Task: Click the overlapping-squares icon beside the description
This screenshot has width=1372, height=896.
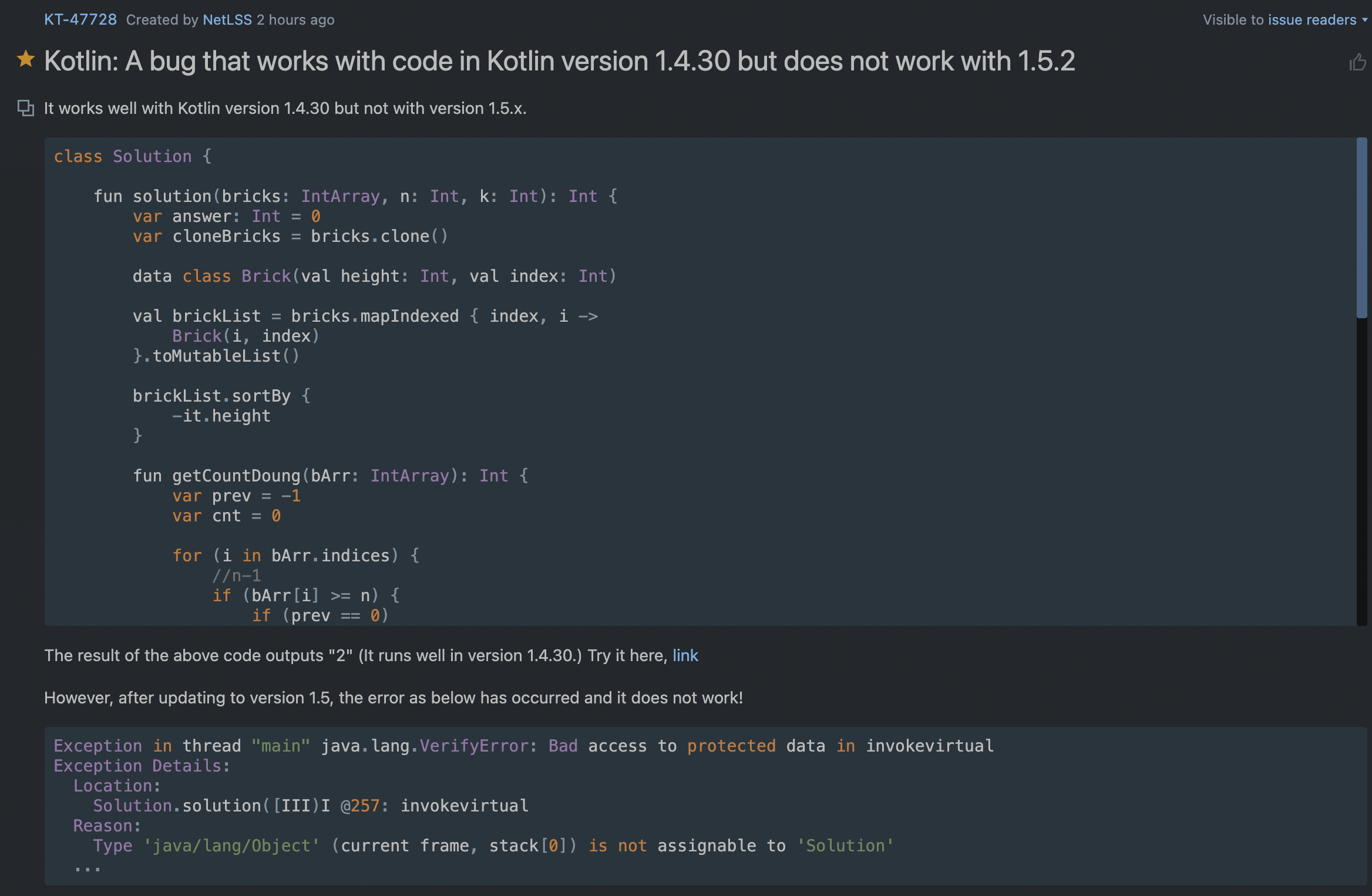Action: (25, 108)
